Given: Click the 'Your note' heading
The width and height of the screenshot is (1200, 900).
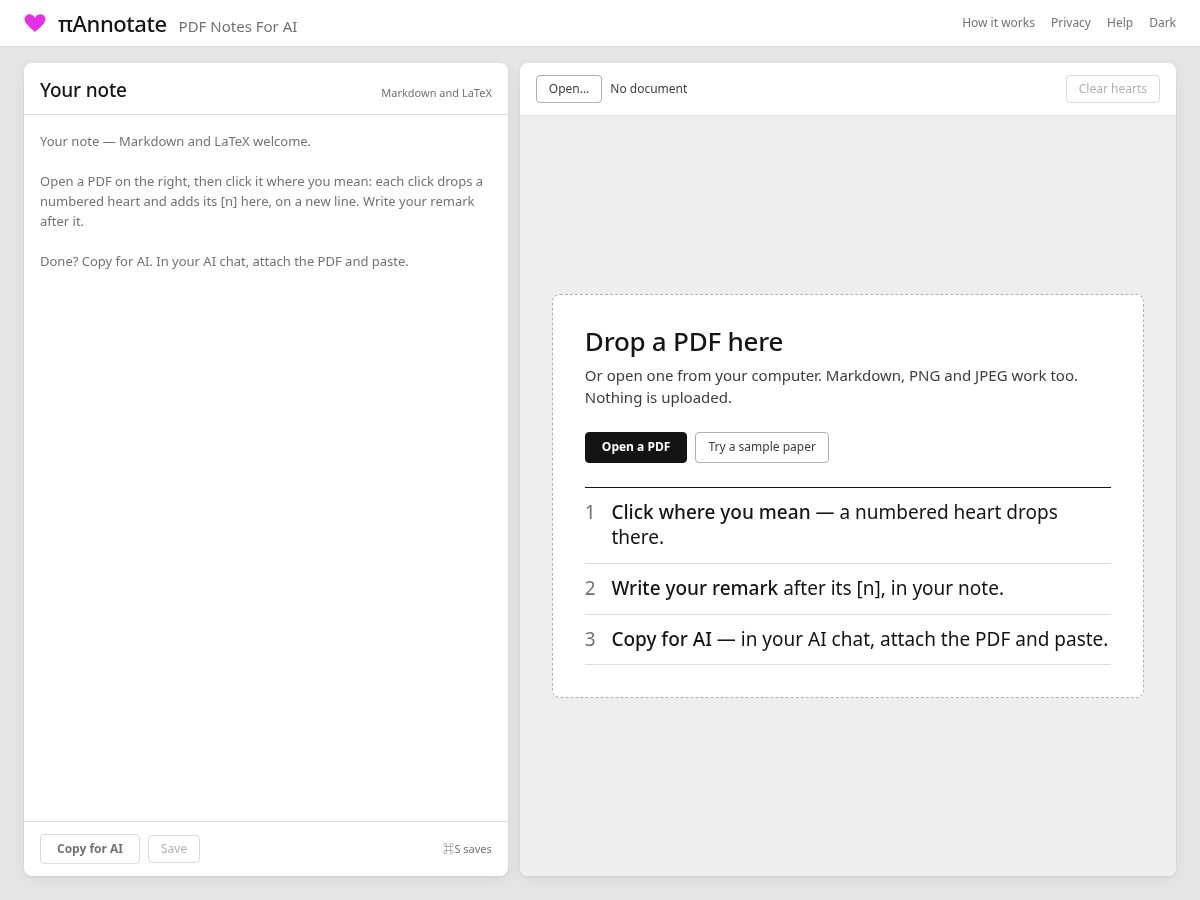Looking at the screenshot, I should (83, 90).
